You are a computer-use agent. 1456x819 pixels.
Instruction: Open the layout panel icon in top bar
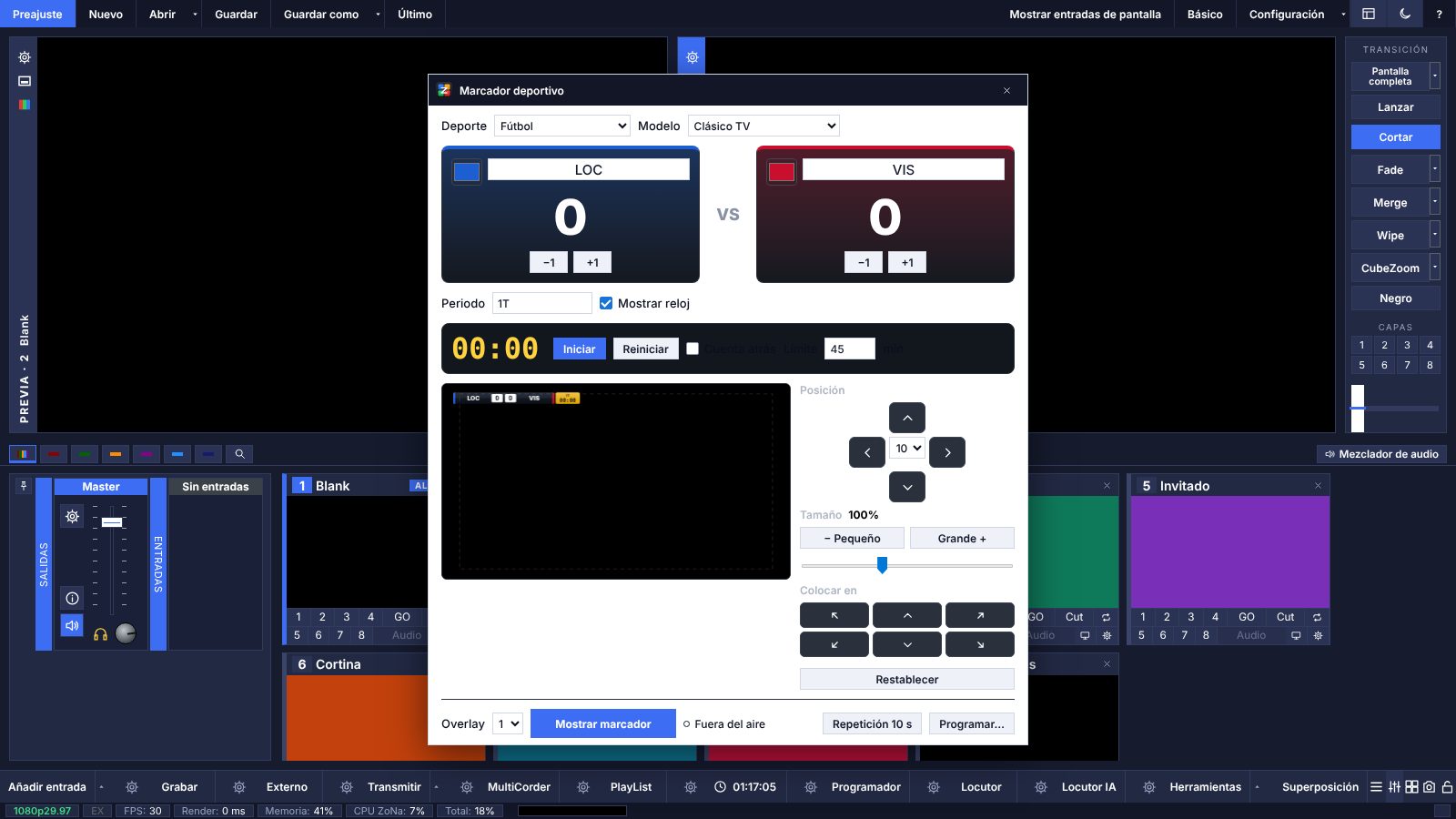click(x=1369, y=14)
